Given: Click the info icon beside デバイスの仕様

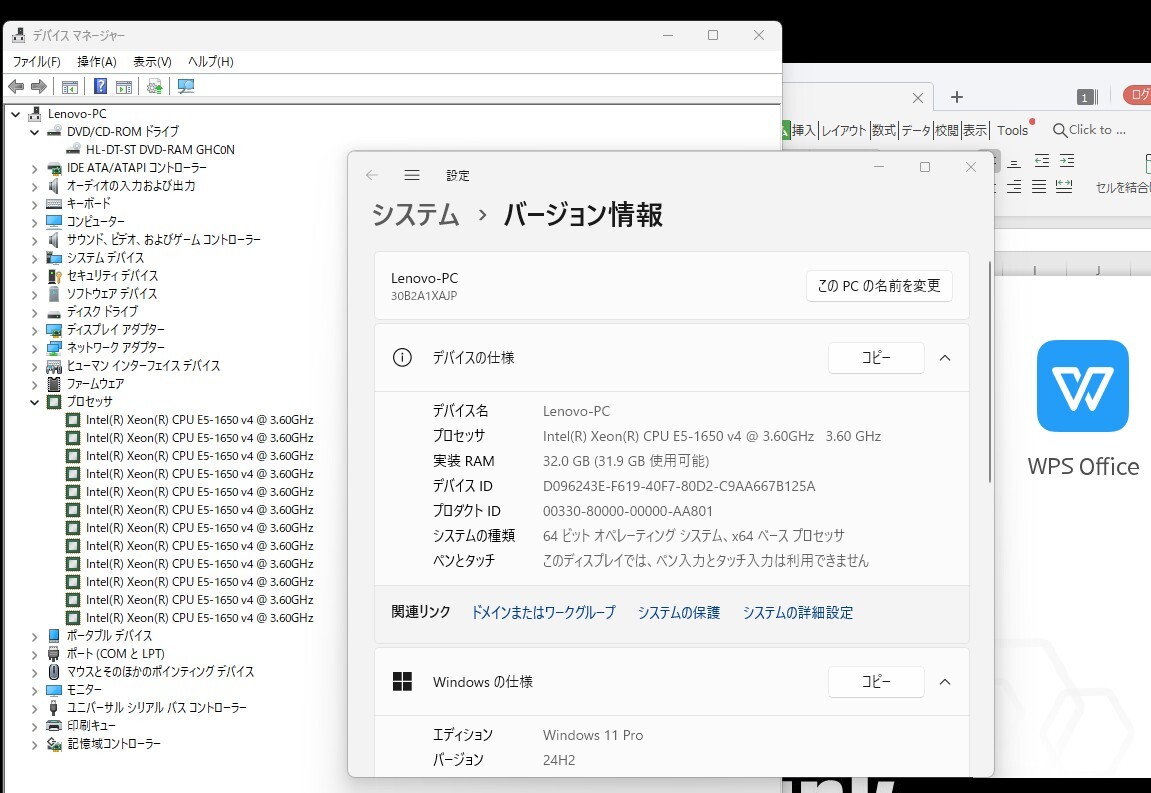Looking at the screenshot, I should pyautogui.click(x=402, y=358).
